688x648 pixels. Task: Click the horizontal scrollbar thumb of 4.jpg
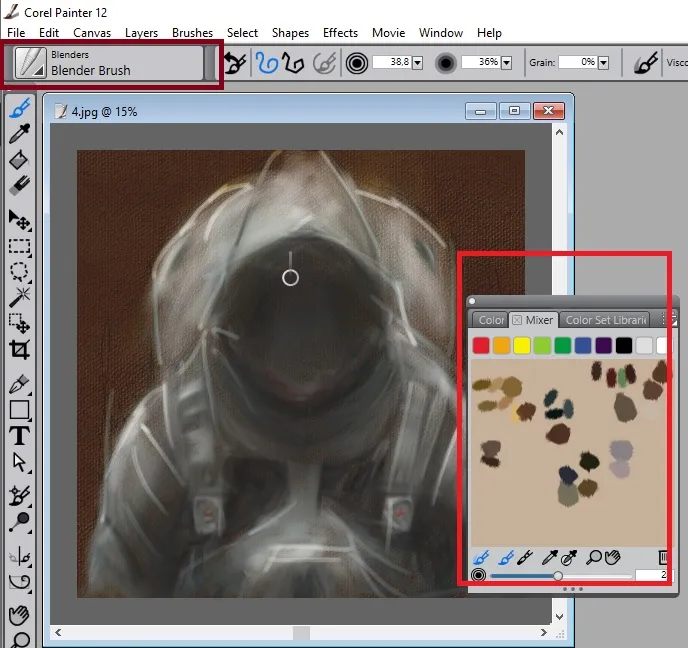pos(301,633)
